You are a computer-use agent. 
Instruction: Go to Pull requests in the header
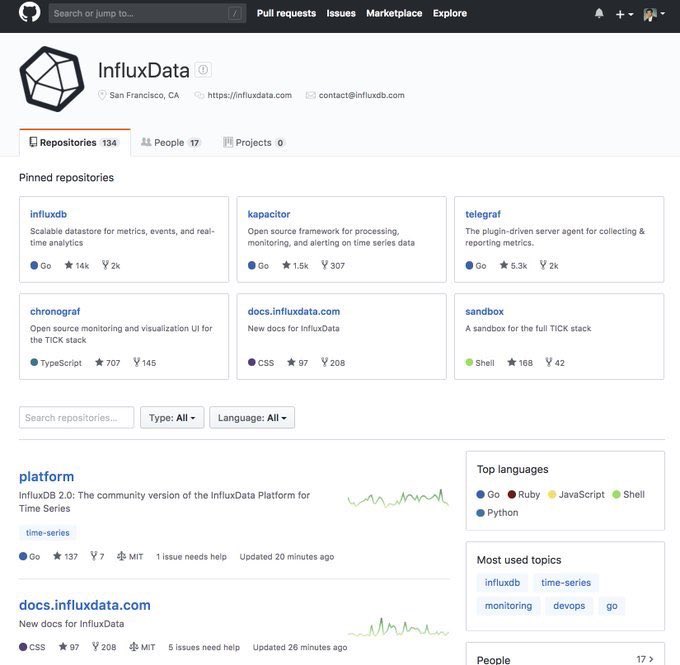[x=286, y=13]
